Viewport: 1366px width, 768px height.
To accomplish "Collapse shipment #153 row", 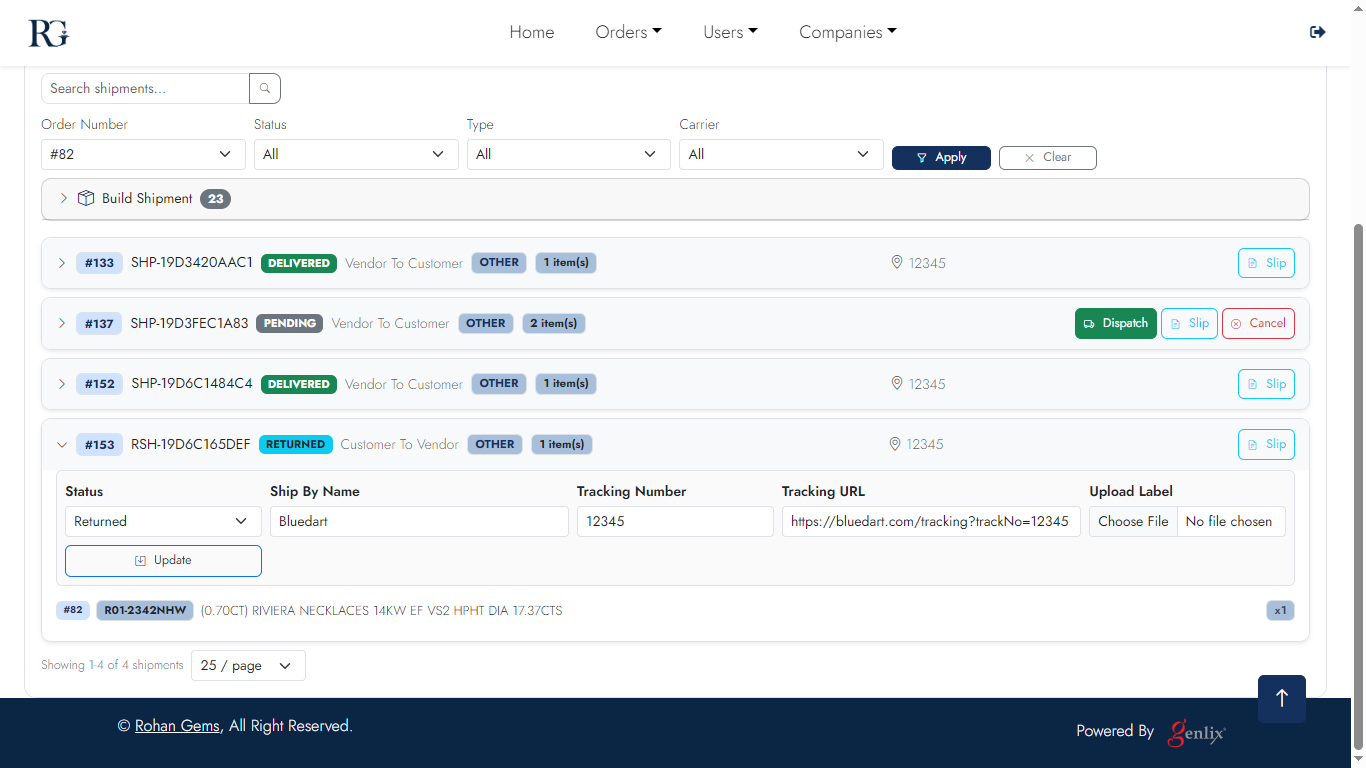I will pos(62,444).
